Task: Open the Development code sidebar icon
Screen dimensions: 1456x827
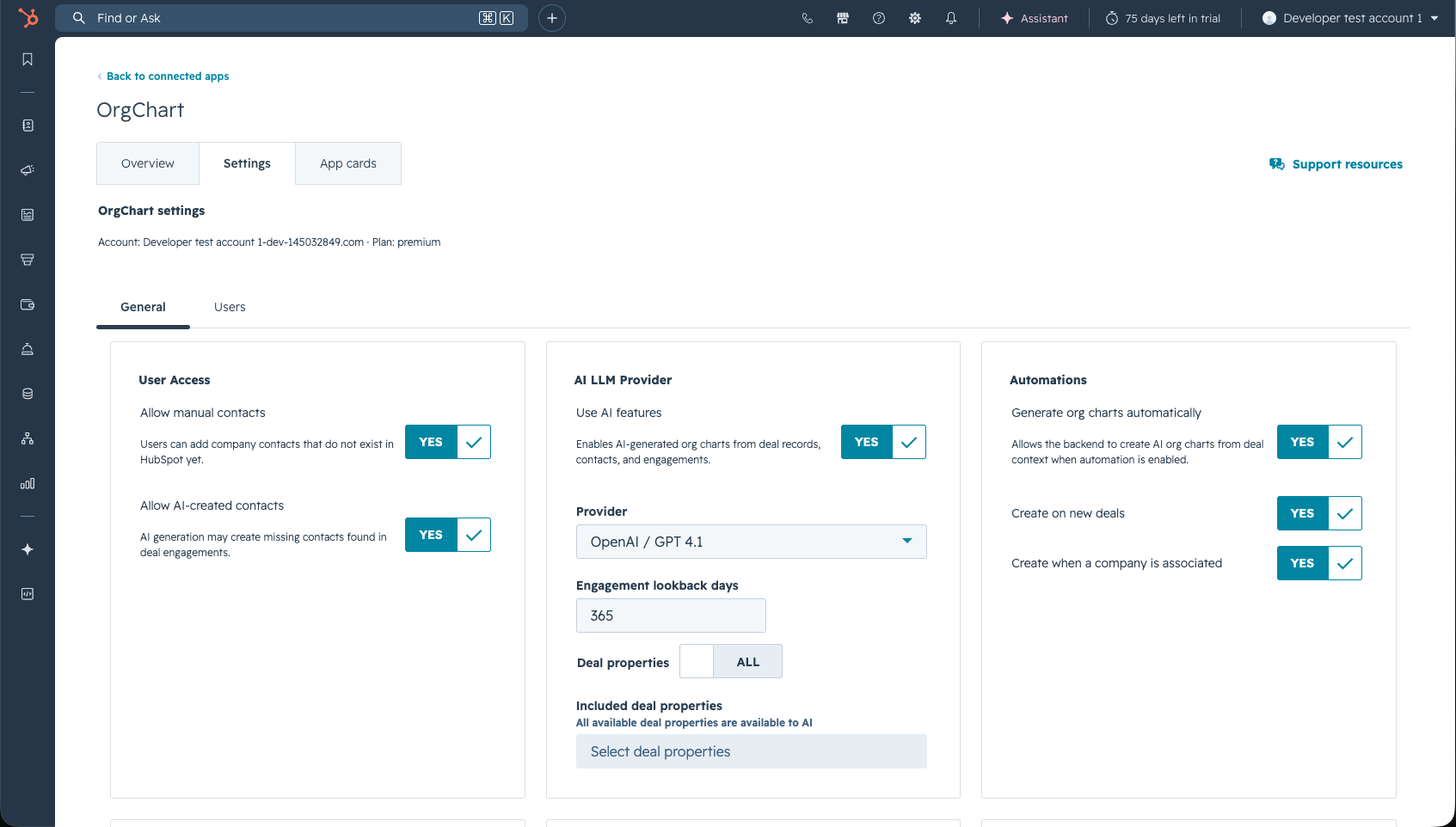Action: [x=28, y=594]
